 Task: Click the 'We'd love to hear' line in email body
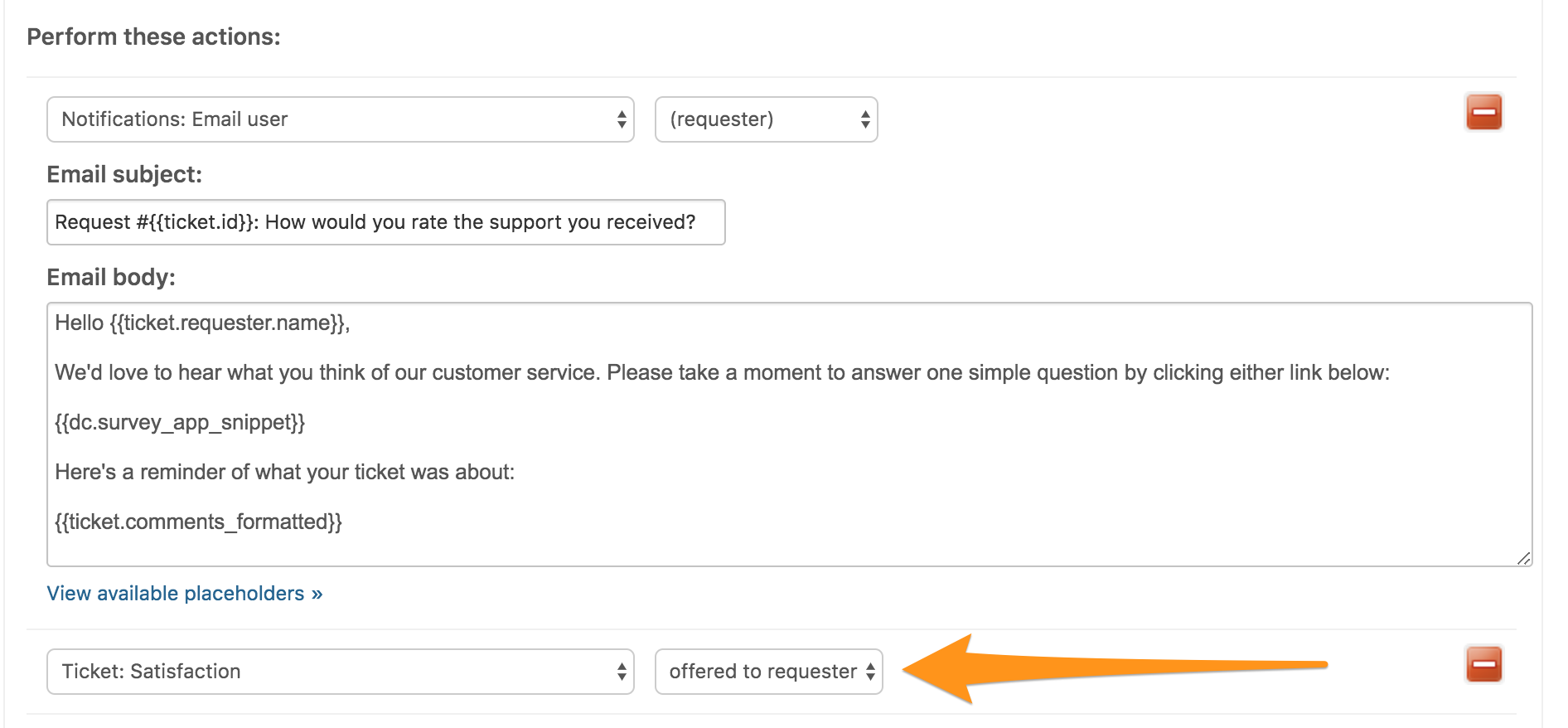[722, 373]
